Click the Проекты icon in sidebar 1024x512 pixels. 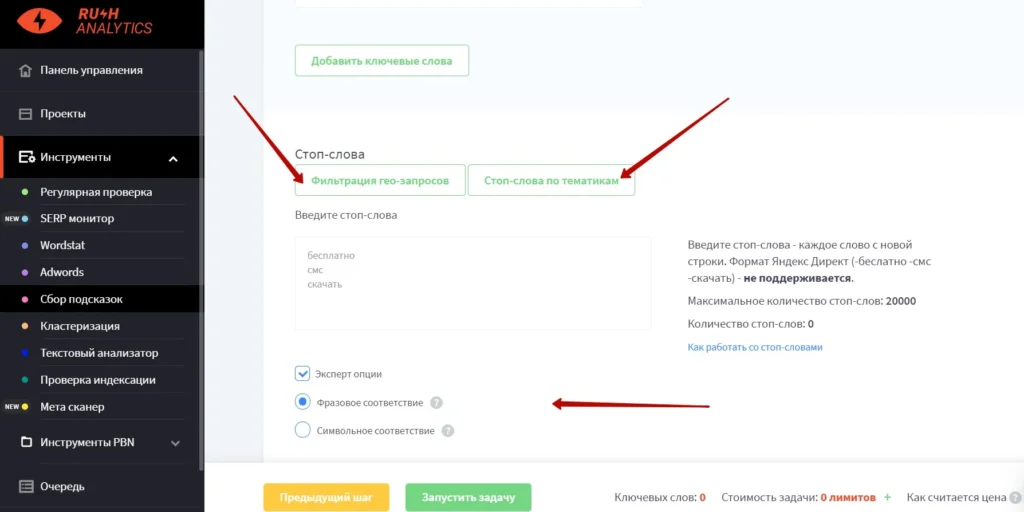pyautogui.click(x=25, y=114)
